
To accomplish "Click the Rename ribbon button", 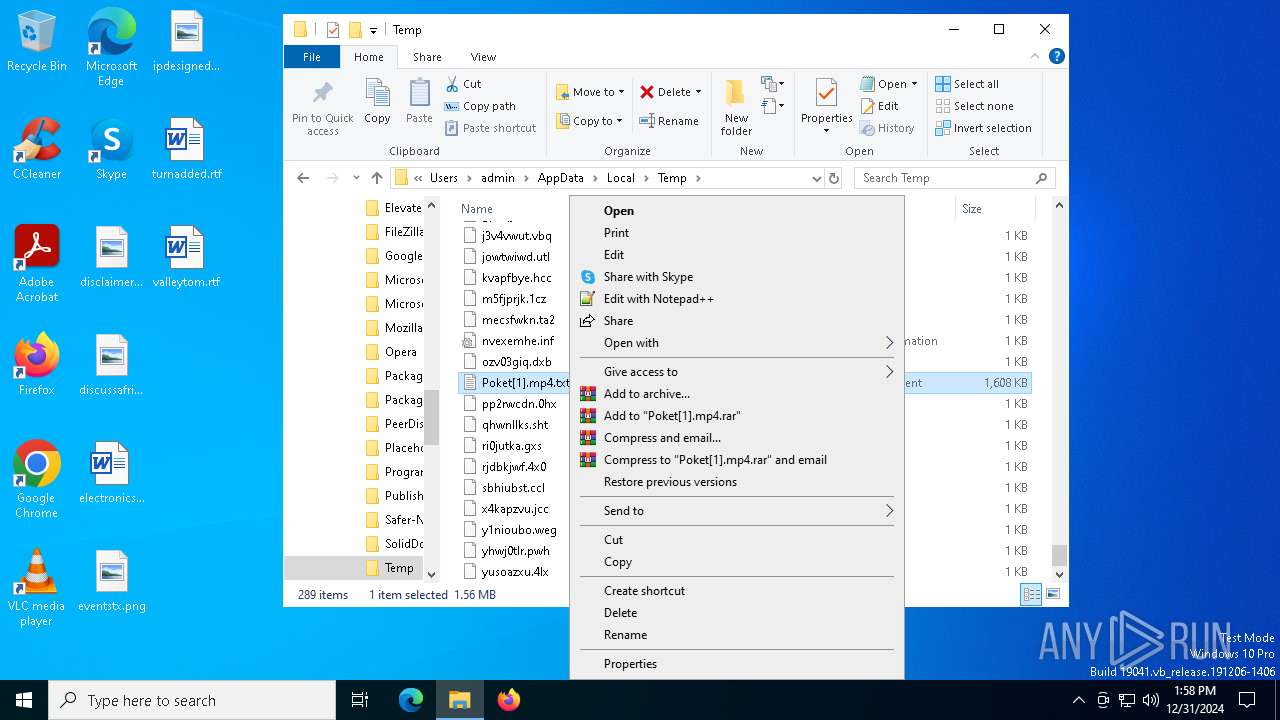I will click(669, 121).
